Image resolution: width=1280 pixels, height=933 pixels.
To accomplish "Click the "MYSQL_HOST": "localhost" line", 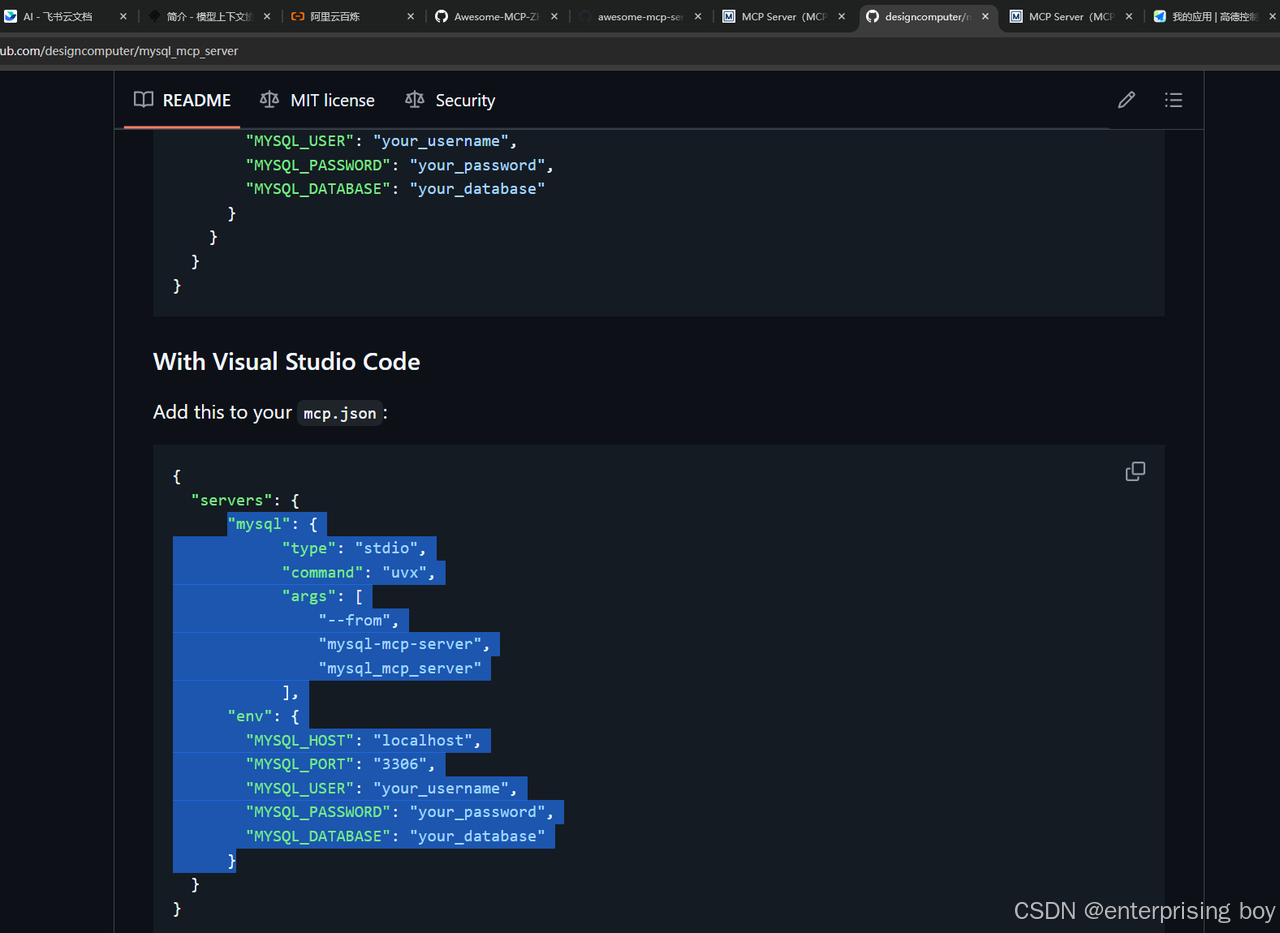I will pos(364,740).
